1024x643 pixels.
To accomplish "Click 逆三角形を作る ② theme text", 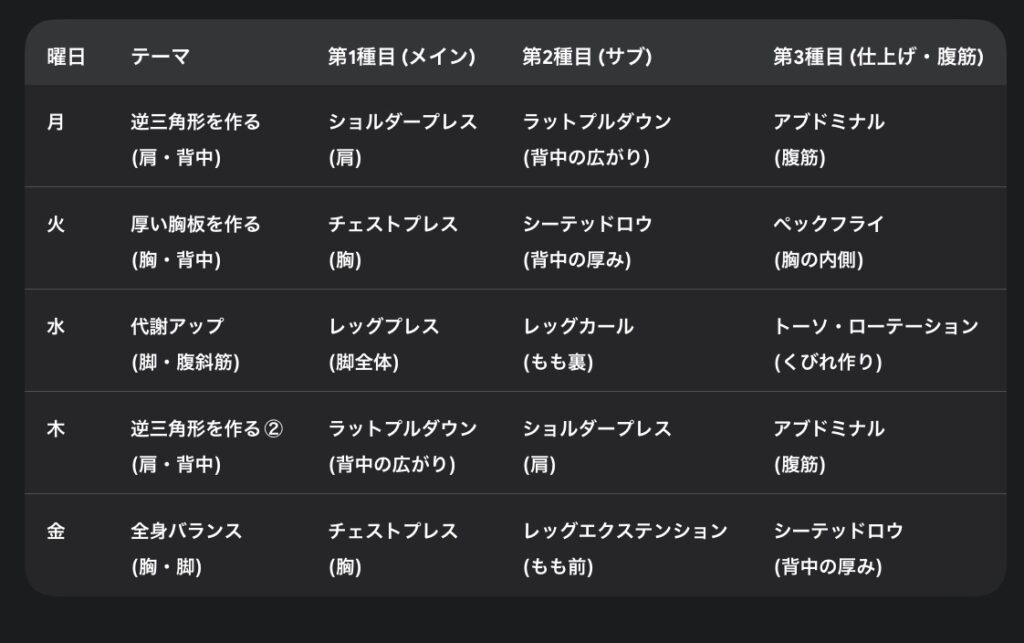I will point(207,429).
